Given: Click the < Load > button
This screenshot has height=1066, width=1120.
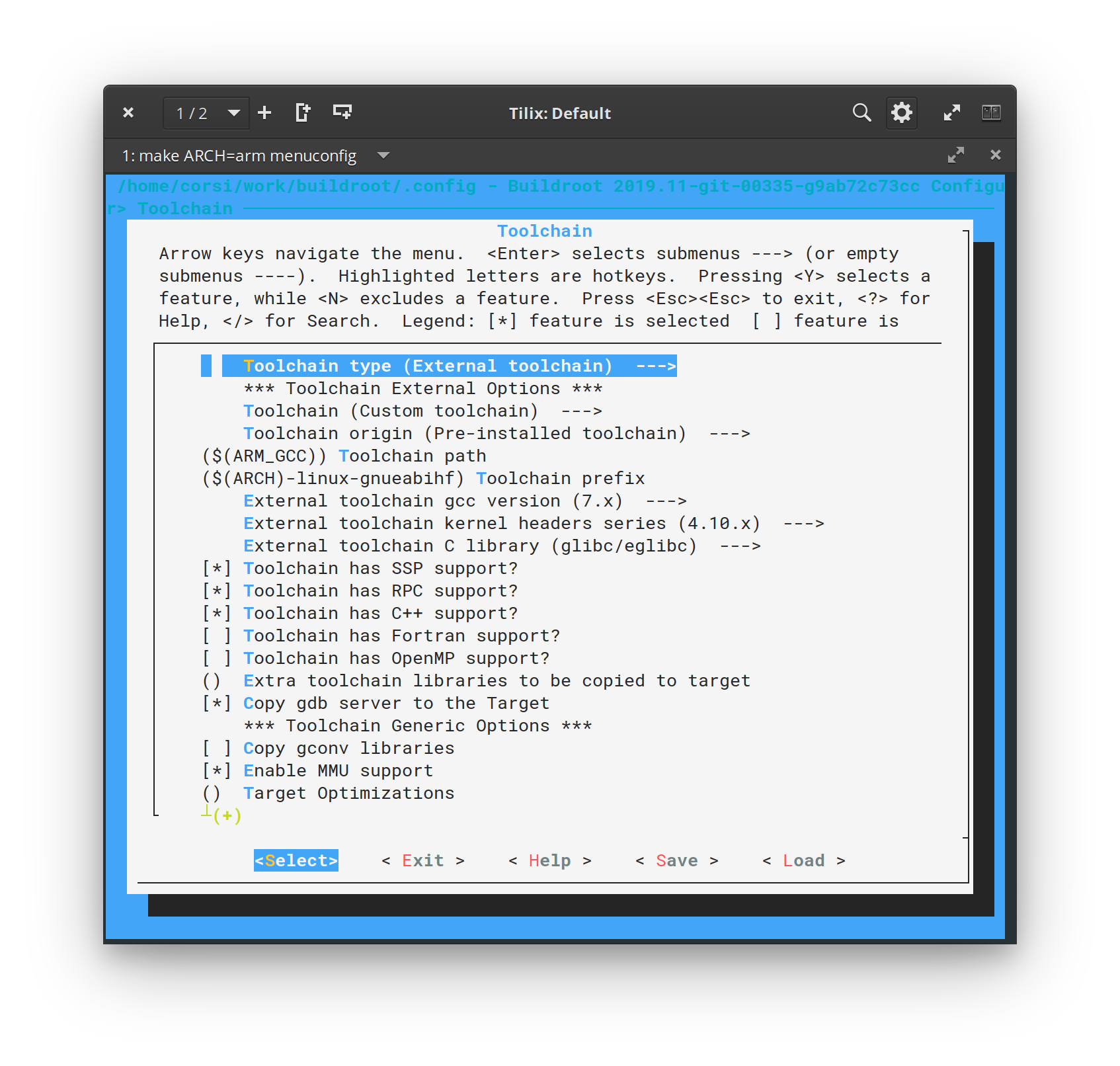Looking at the screenshot, I should click(x=804, y=860).
